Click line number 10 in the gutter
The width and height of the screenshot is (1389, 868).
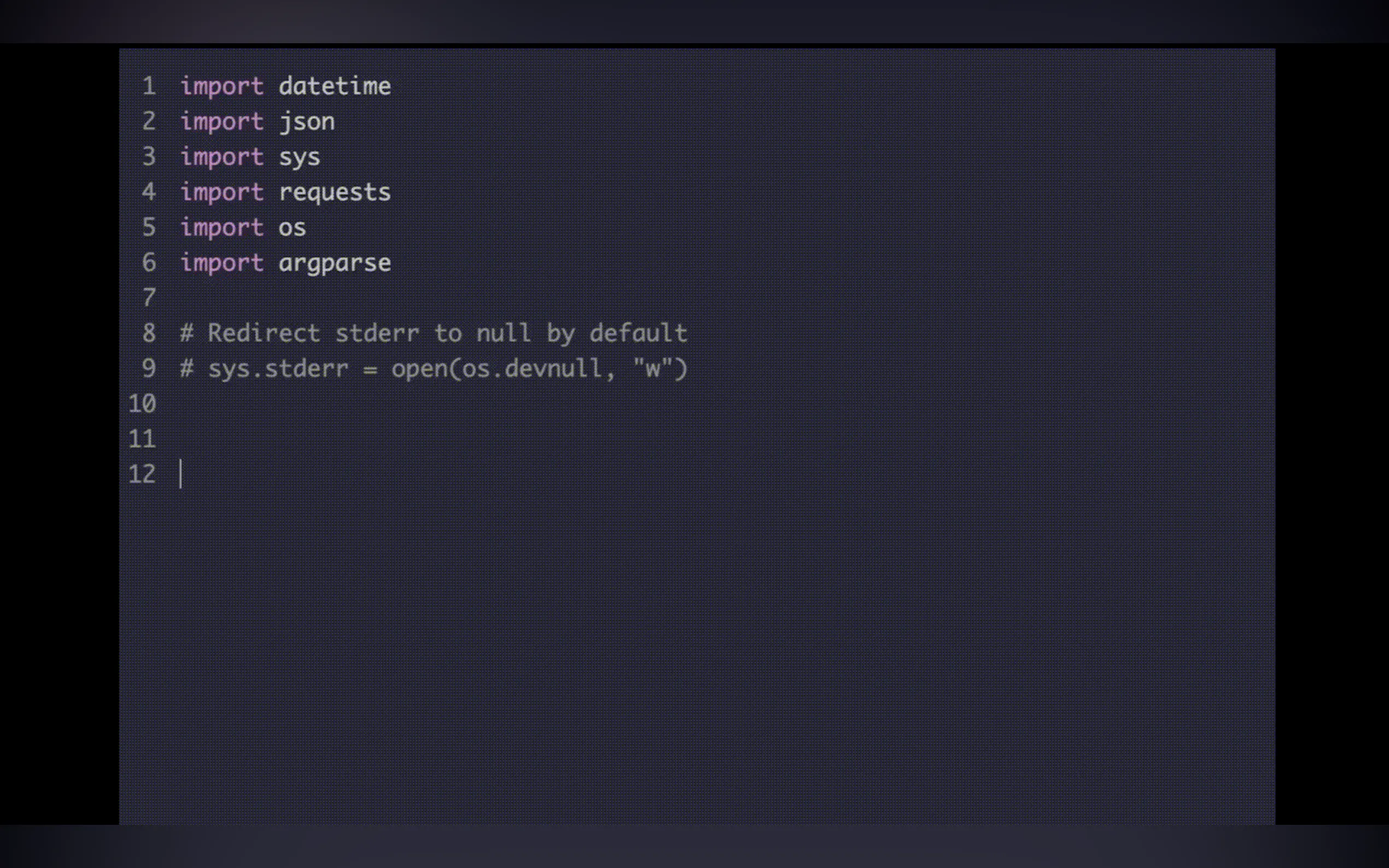(142, 404)
